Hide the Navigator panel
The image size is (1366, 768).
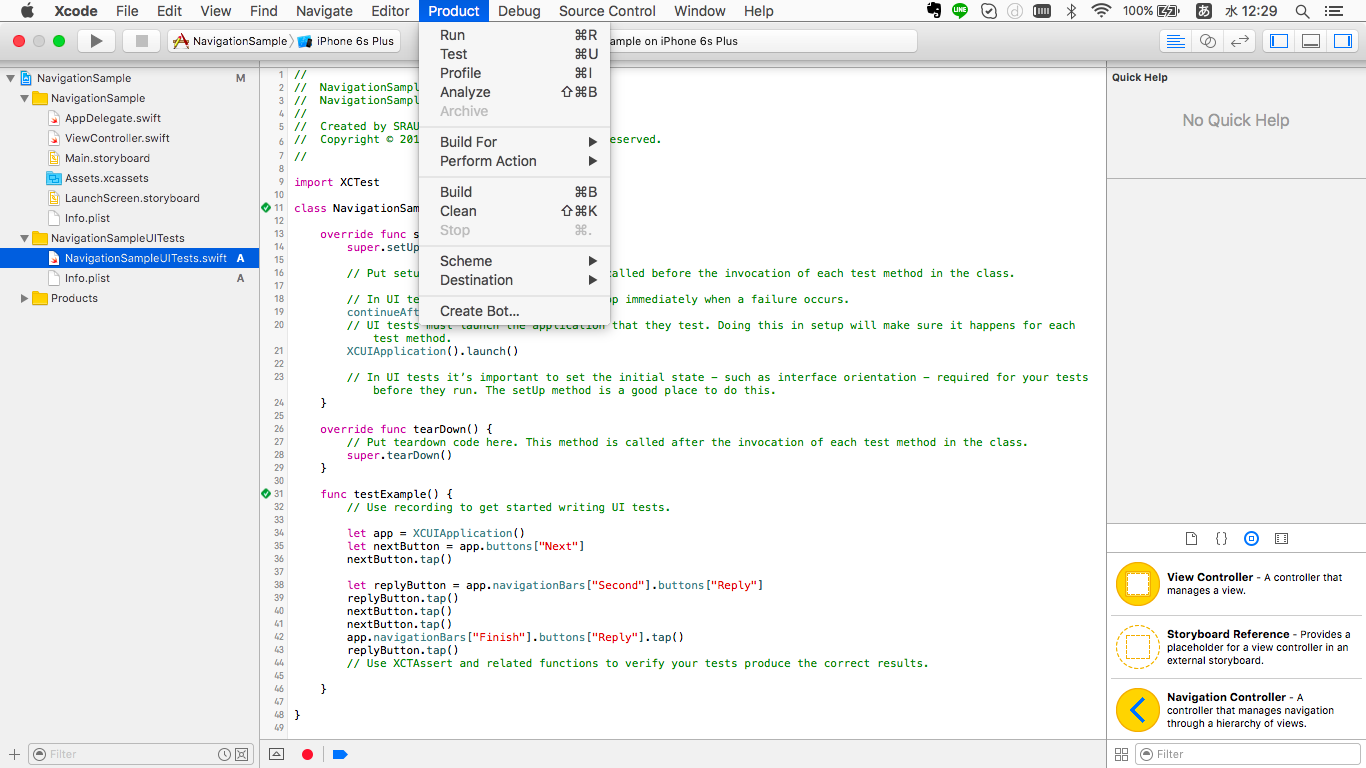pyautogui.click(x=1278, y=41)
